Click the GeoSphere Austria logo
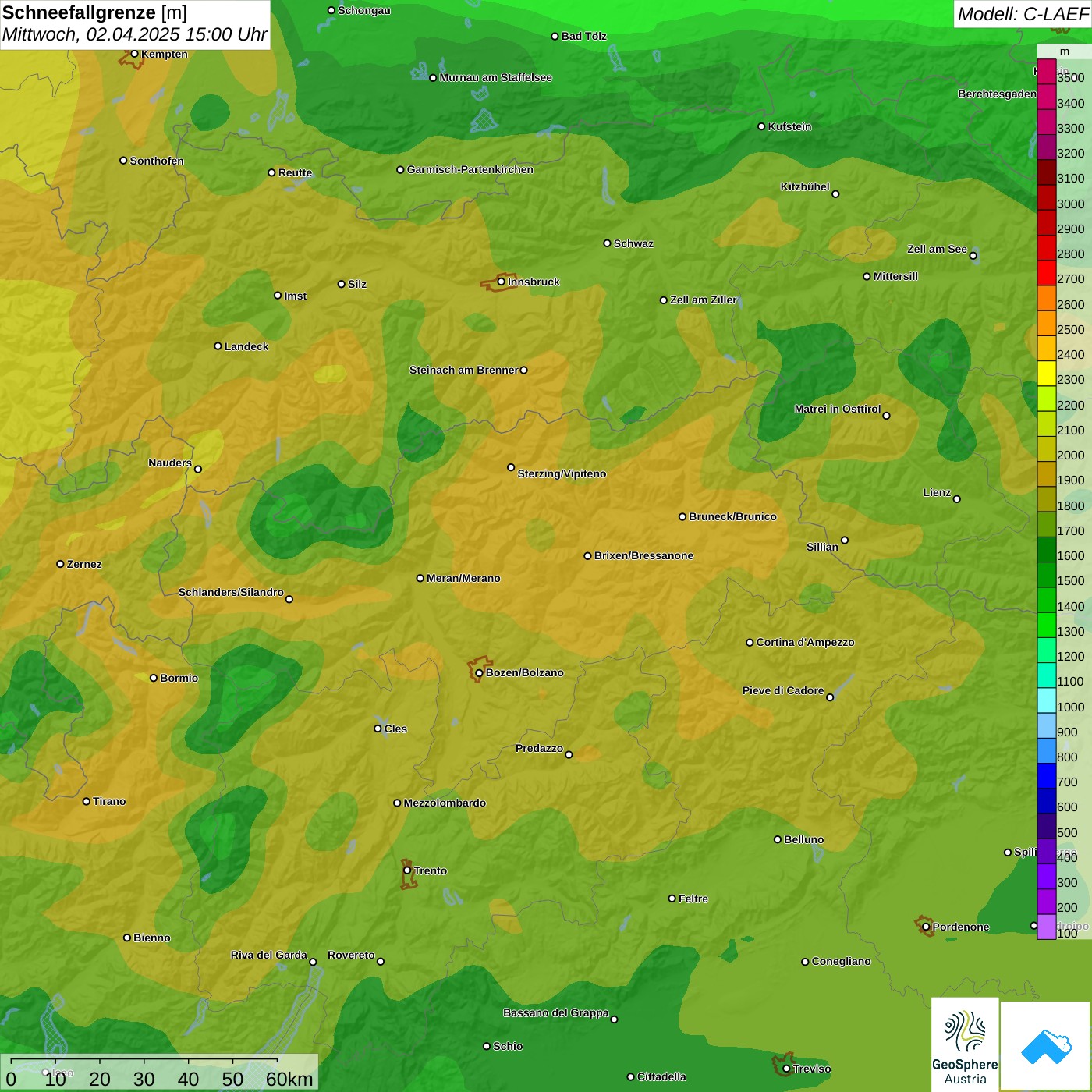The height and width of the screenshot is (1092, 1092). pyautogui.click(x=965, y=1044)
